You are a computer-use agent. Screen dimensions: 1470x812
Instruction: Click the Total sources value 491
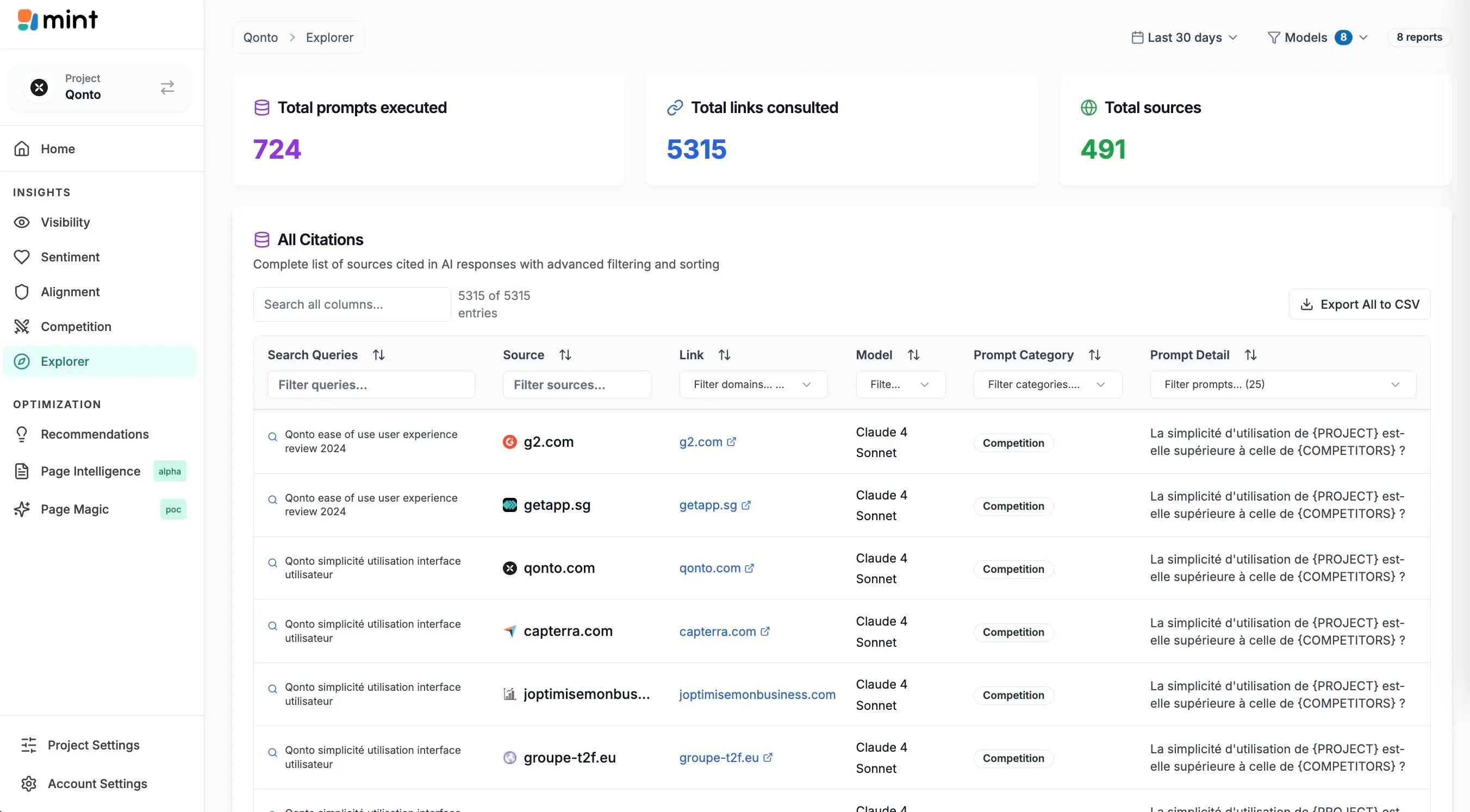(x=1102, y=149)
